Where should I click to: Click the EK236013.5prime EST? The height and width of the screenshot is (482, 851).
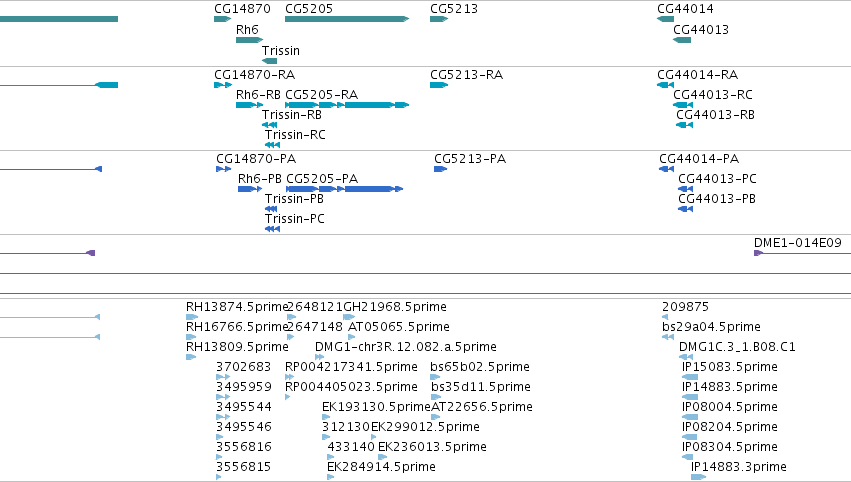tap(383, 457)
